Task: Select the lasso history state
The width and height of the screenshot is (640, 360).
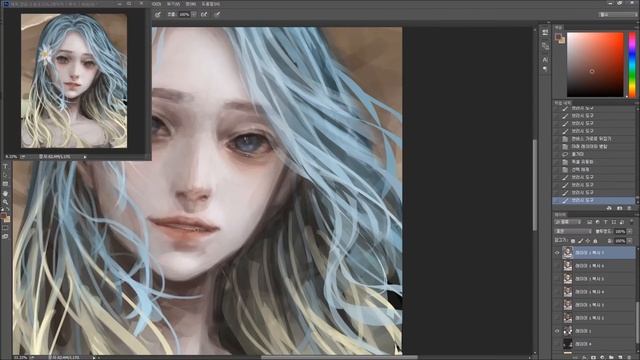Action: pyautogui.click(x=594, y=154)
